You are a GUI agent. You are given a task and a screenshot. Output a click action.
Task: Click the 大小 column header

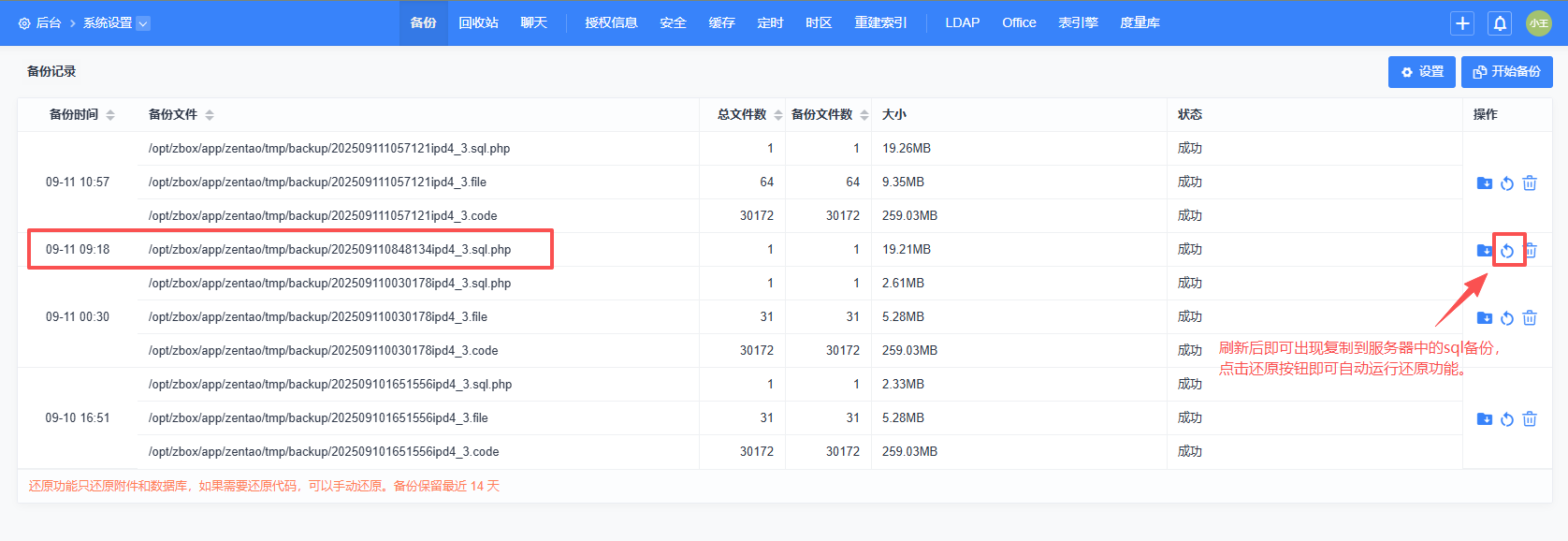(x=894, y=115)
